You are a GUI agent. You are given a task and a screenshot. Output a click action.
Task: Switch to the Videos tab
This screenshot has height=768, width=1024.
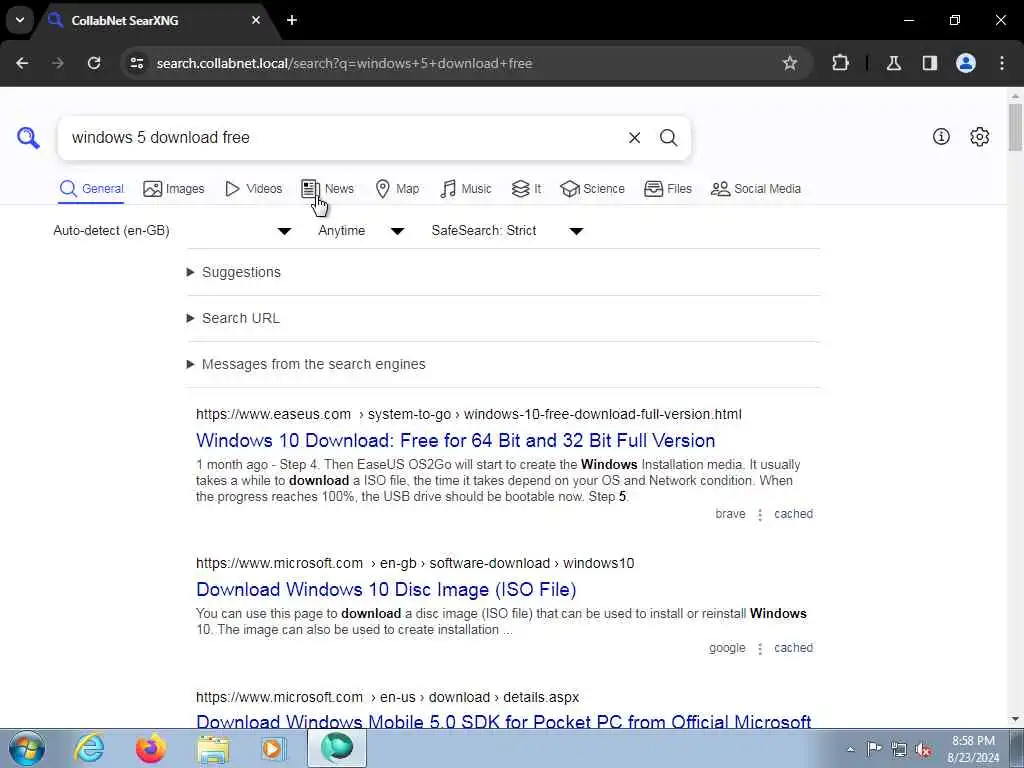pyautogui.click(x=253, y=189)
